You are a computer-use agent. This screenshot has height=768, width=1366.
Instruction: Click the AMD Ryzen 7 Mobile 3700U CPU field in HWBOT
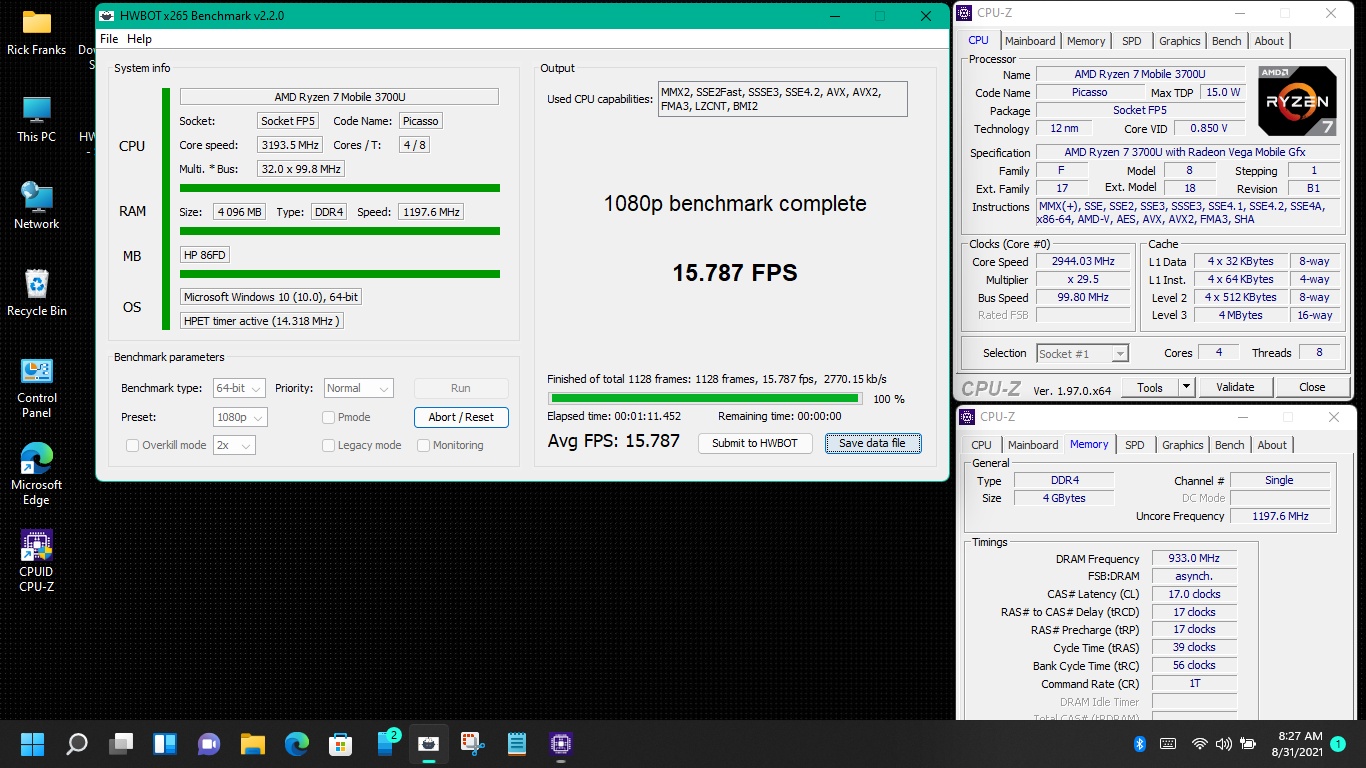click(339, 97)
